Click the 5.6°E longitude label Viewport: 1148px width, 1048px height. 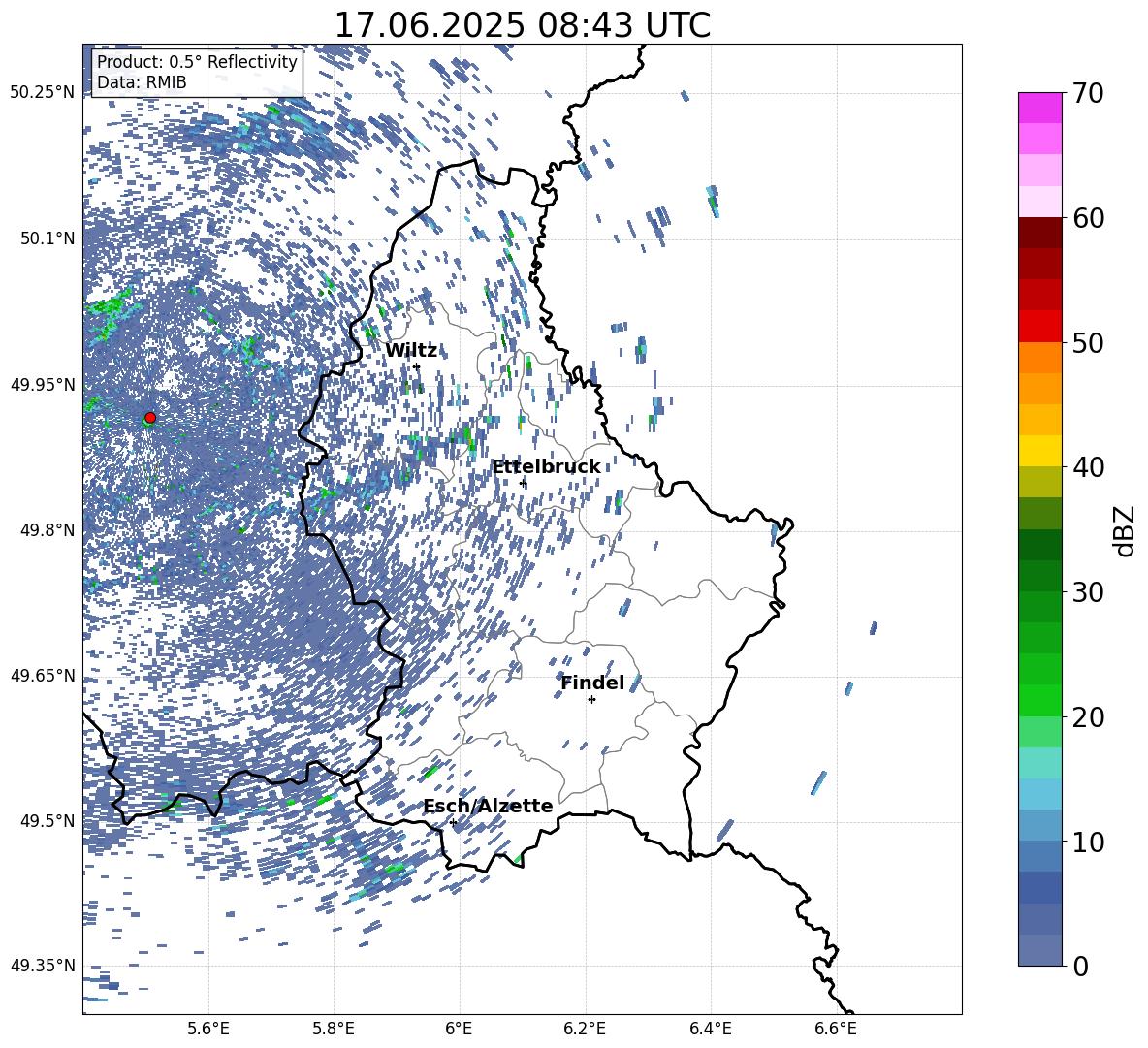(x=208, y=1029)
